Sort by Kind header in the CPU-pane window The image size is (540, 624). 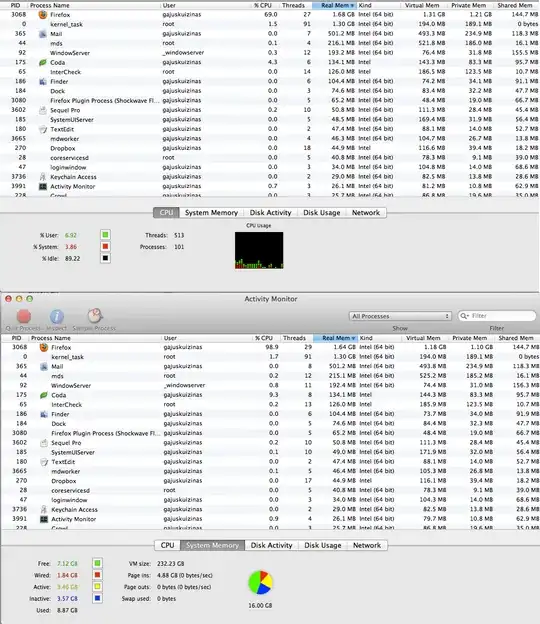tap(378, 5)
